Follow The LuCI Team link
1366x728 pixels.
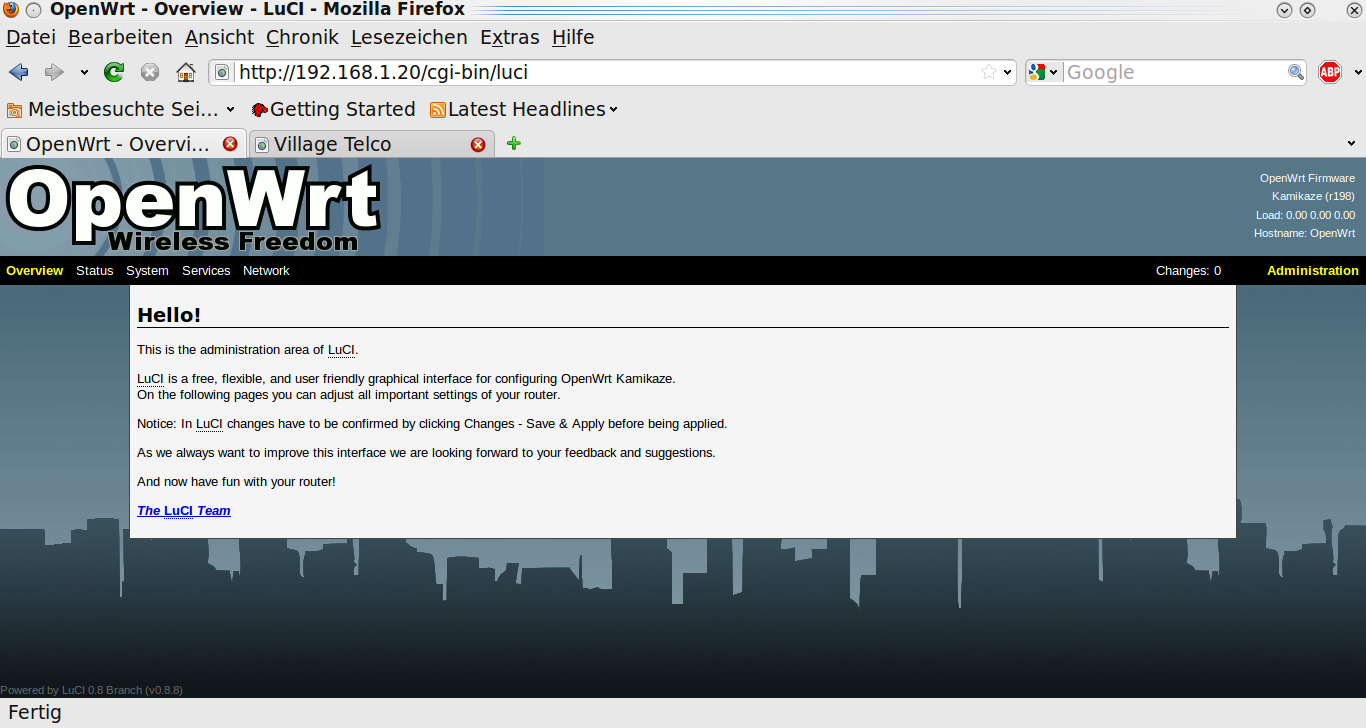(x=184, y=511)
